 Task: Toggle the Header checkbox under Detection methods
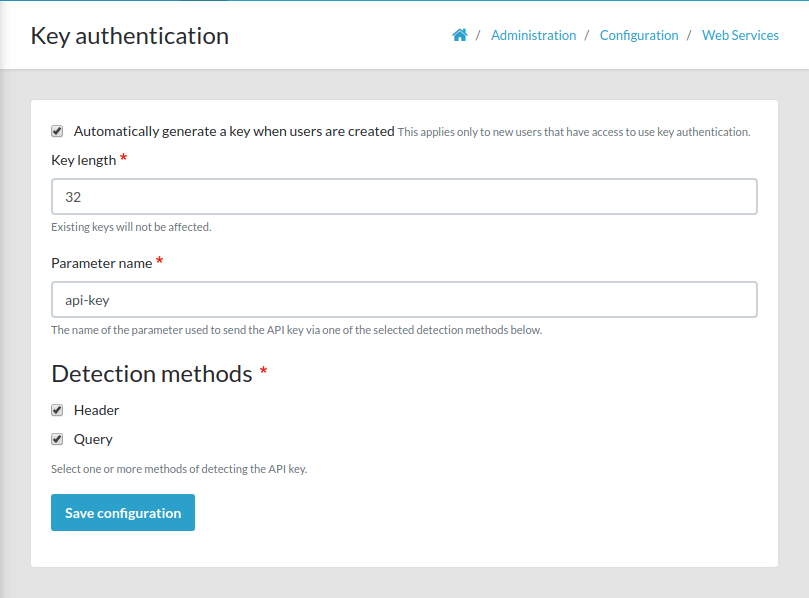[x=57, y=409]
